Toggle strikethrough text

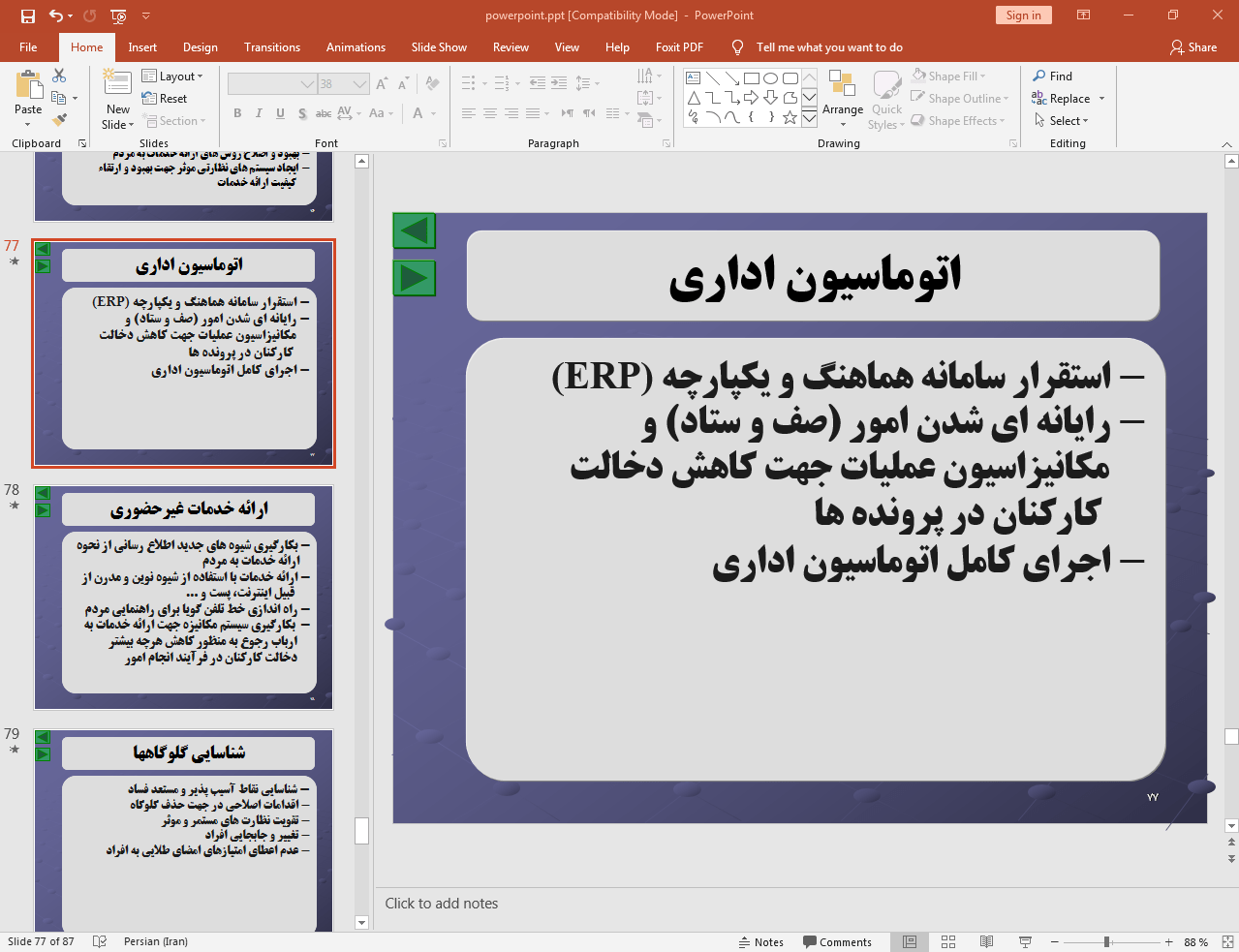click(x=324, y=113)
